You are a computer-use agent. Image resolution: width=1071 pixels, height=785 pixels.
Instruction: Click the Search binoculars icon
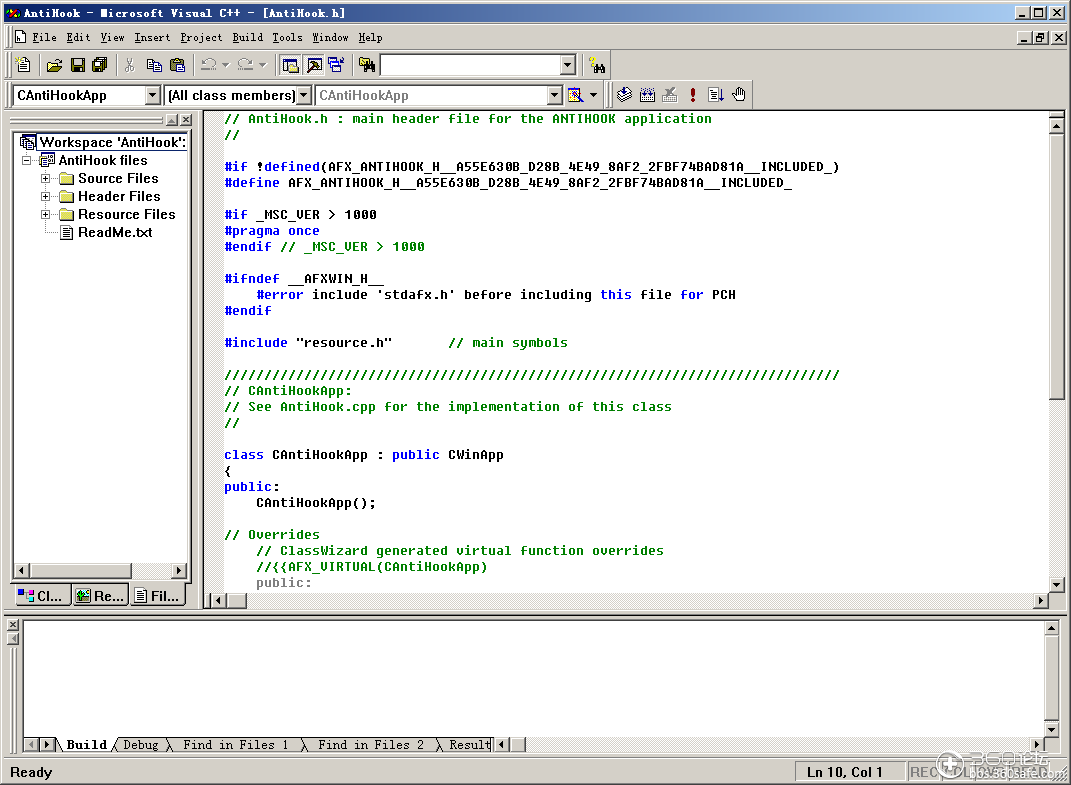(597, 66)
